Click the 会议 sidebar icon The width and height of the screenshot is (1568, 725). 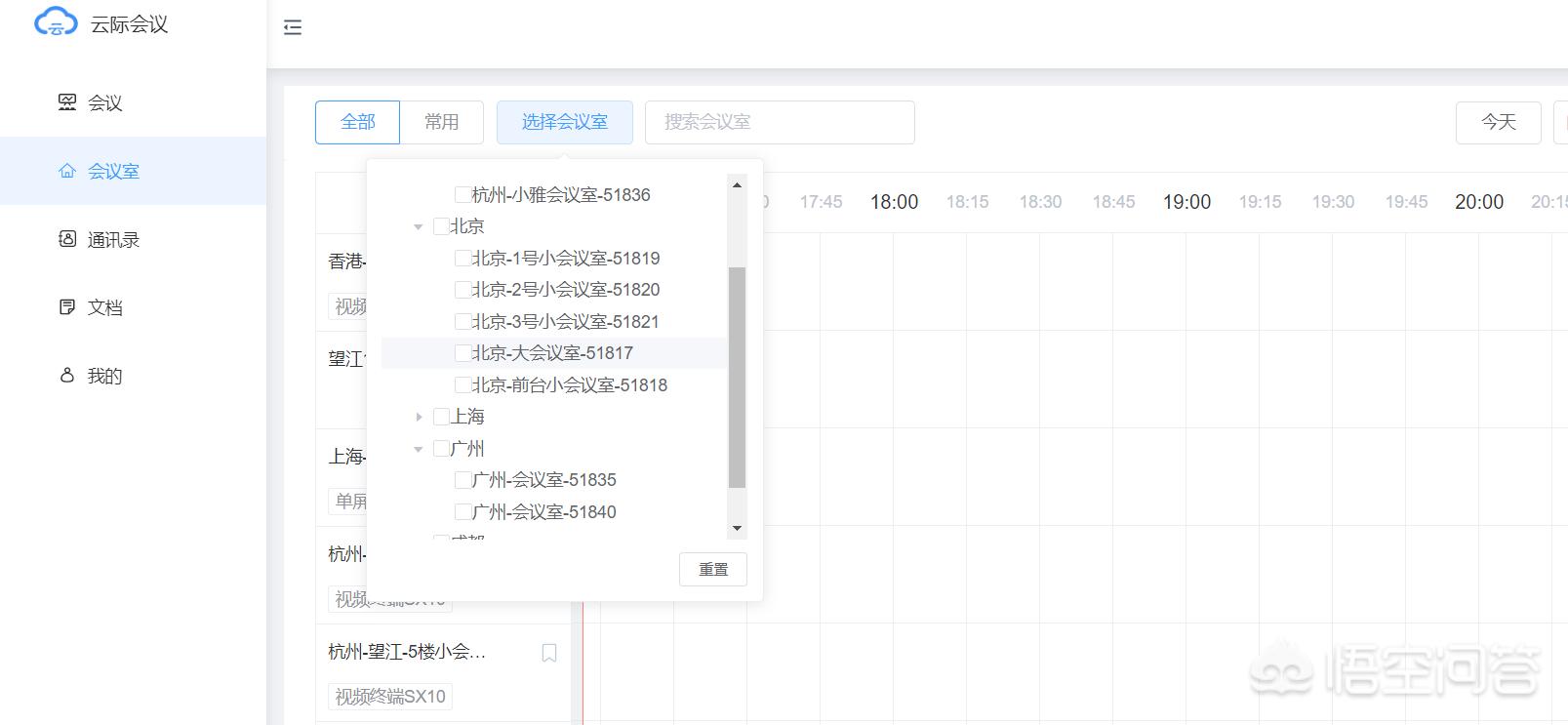(67, 101)
